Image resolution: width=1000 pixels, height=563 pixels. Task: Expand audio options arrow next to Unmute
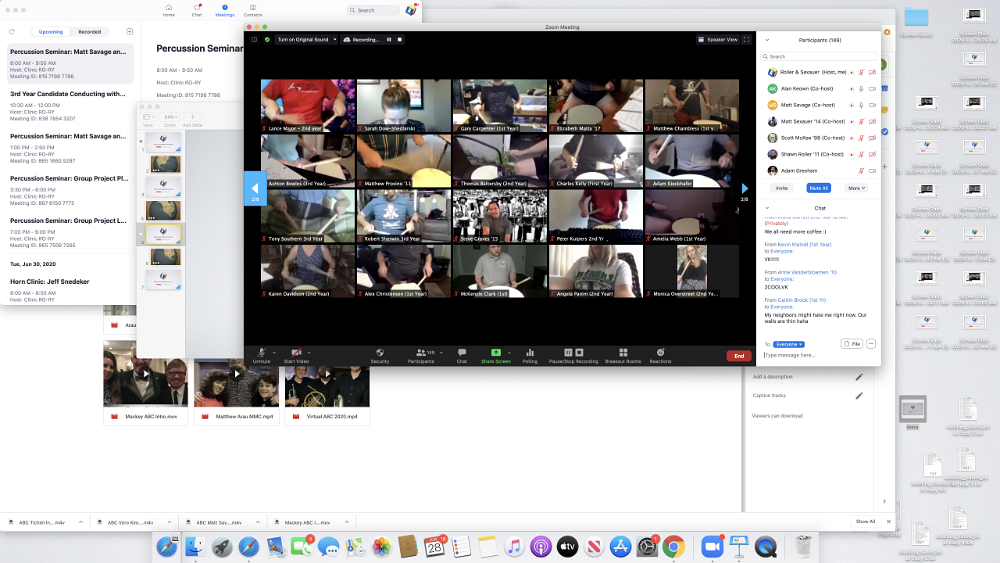pyautogui.click(x=274, y=352)
